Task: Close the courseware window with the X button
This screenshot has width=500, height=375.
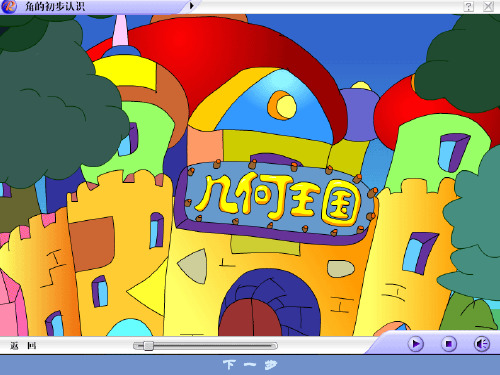Action: 488,6
